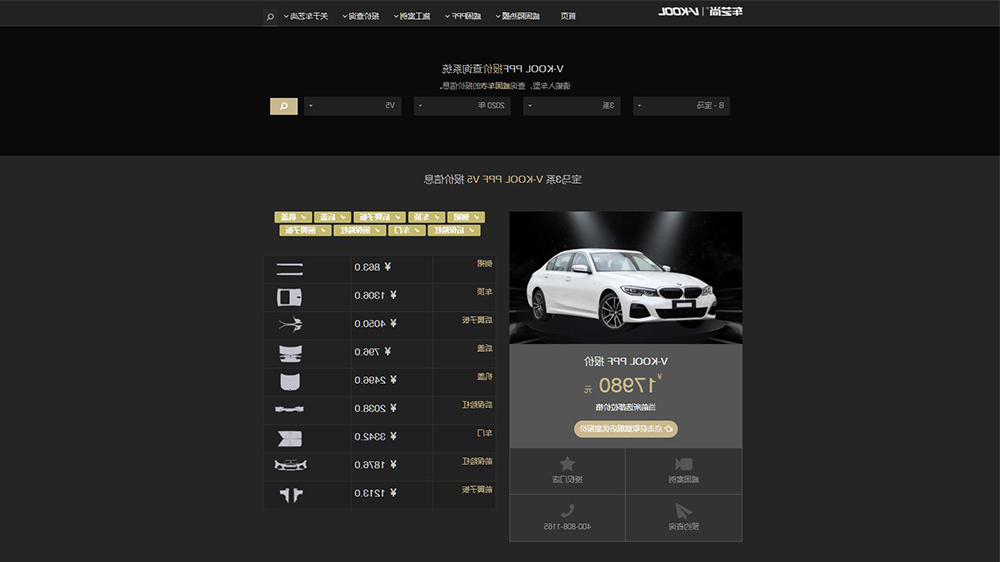Toggle the 后翼子板 part tag
Viewport: 1000px width, 562px height.
coord(379,217)
